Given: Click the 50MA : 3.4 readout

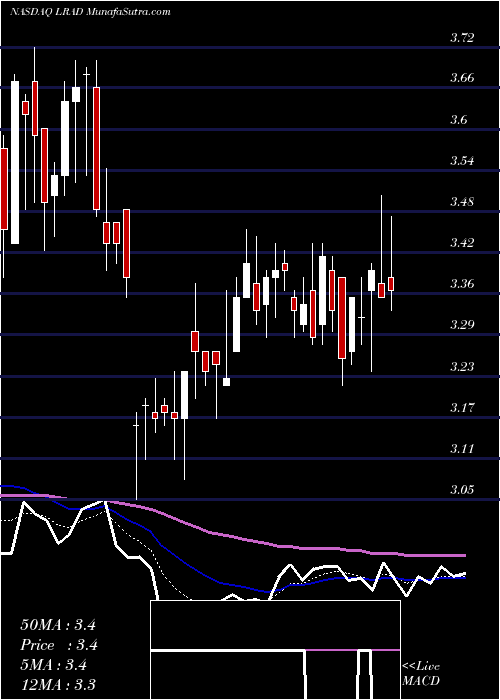Looking at the screenshot, I should tap(58, 625).
